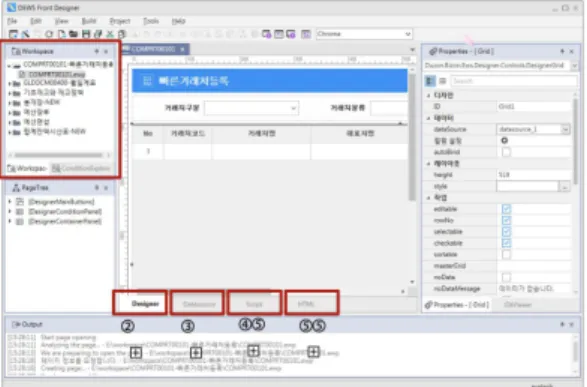Enable the sortable checkbox
Viewport: 587px width, 387px height.
pos(506,255)
